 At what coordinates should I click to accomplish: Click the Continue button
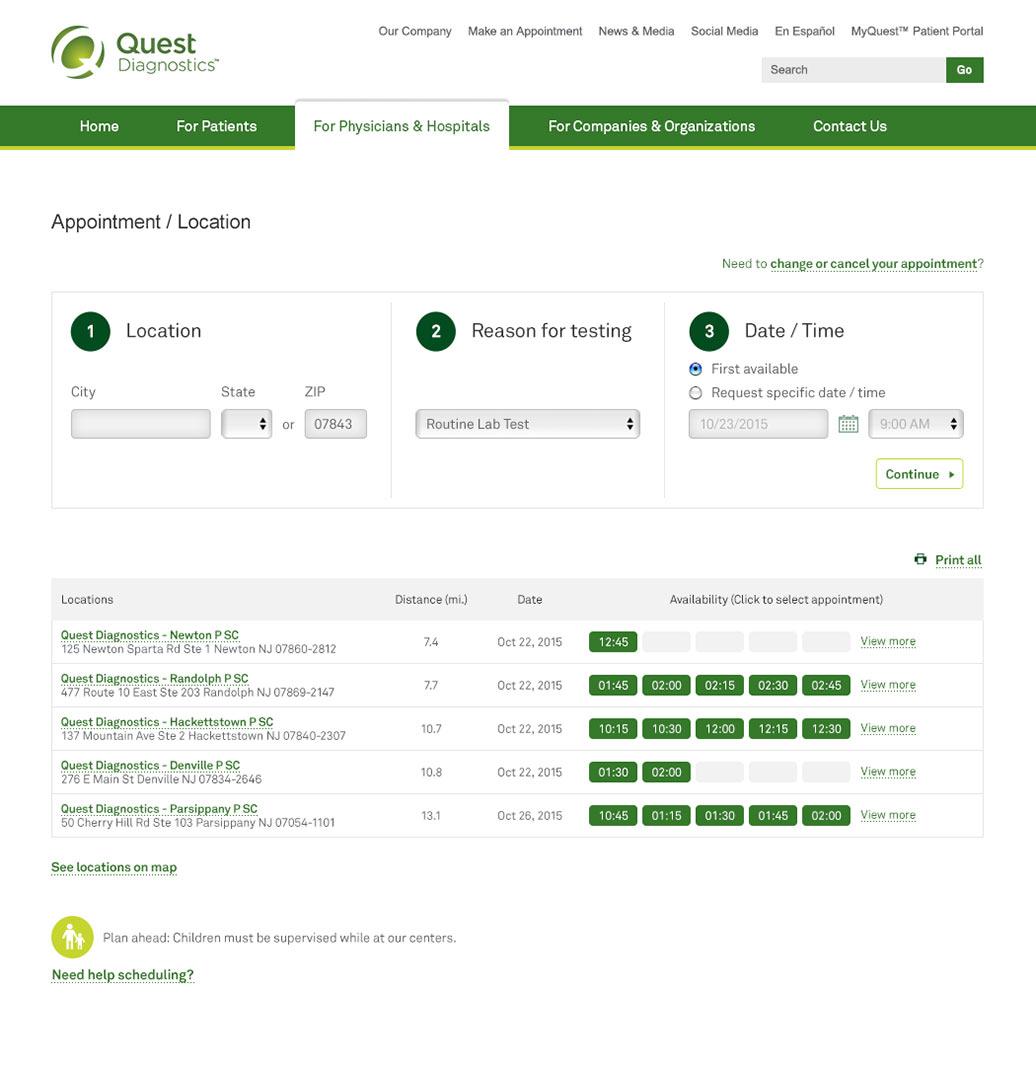click(920, 474)
